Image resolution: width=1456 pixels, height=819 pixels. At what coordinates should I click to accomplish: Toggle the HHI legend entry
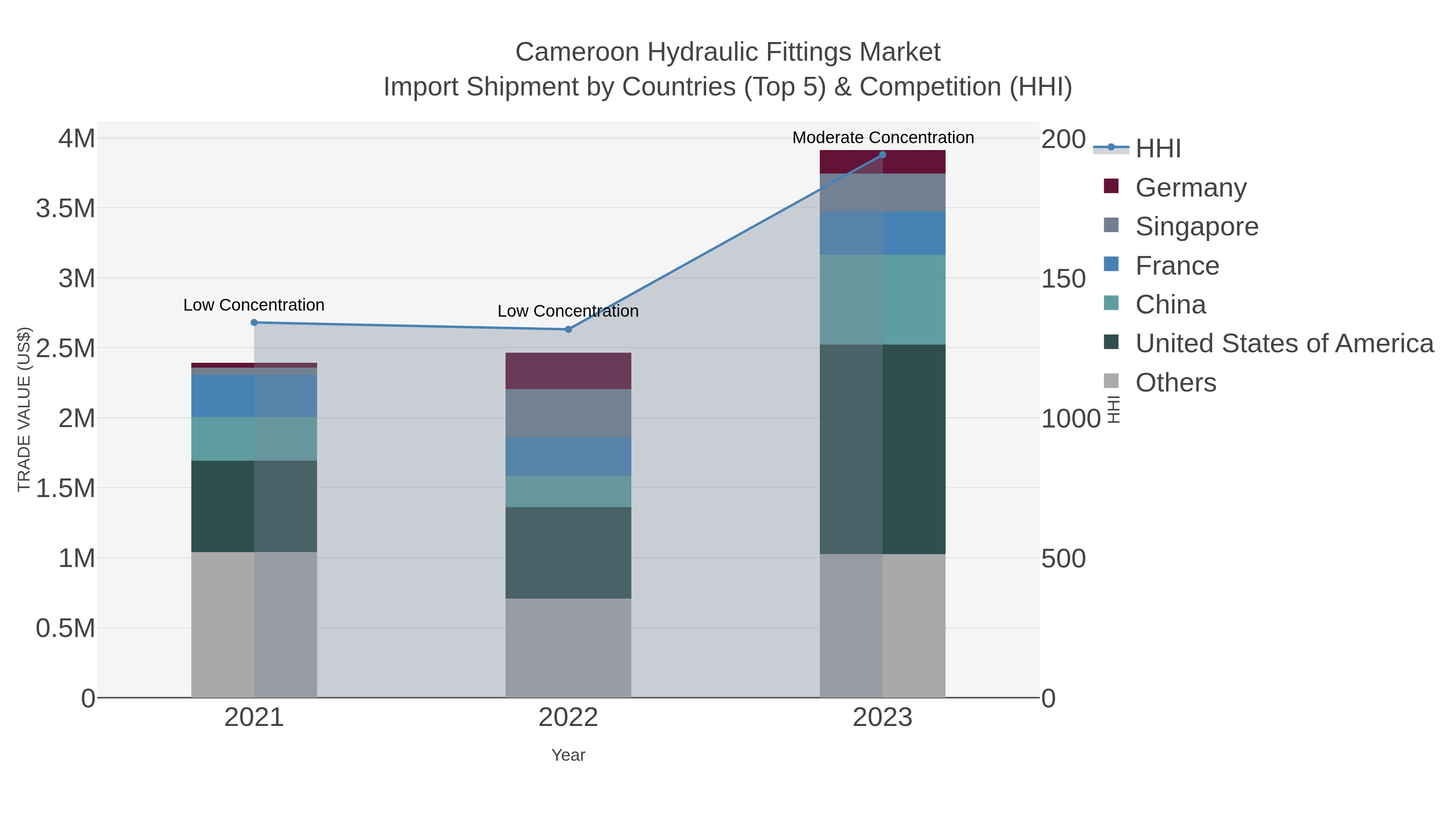(1136, 148)
